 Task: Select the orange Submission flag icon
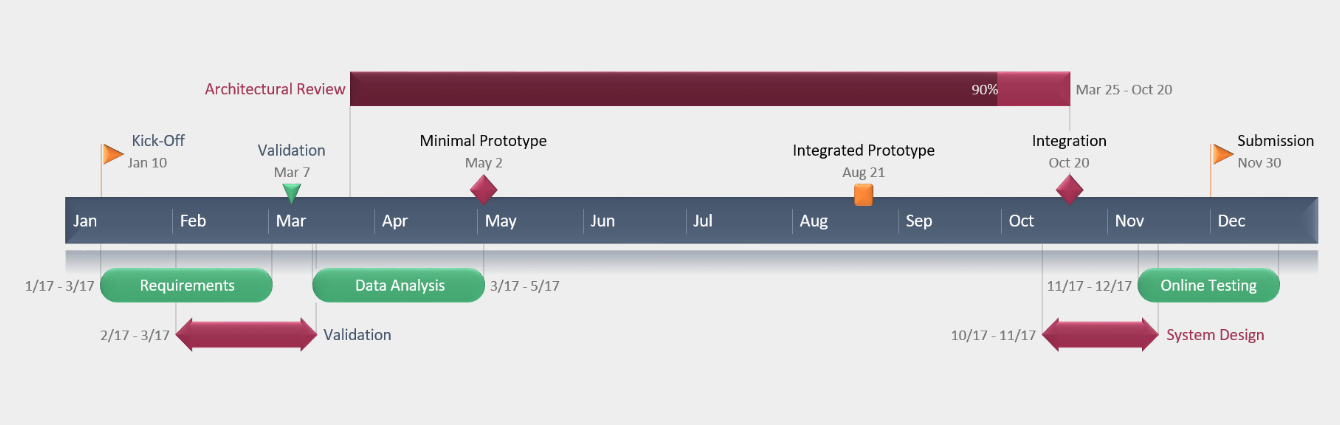point(1223,154)
